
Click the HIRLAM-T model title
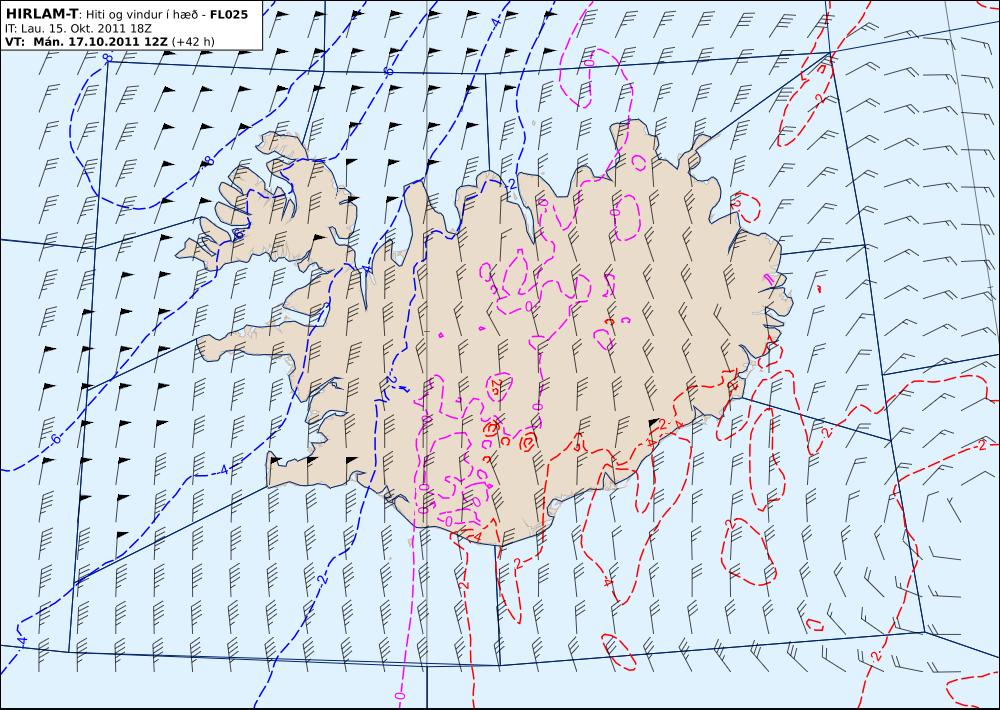click(41, 14)
